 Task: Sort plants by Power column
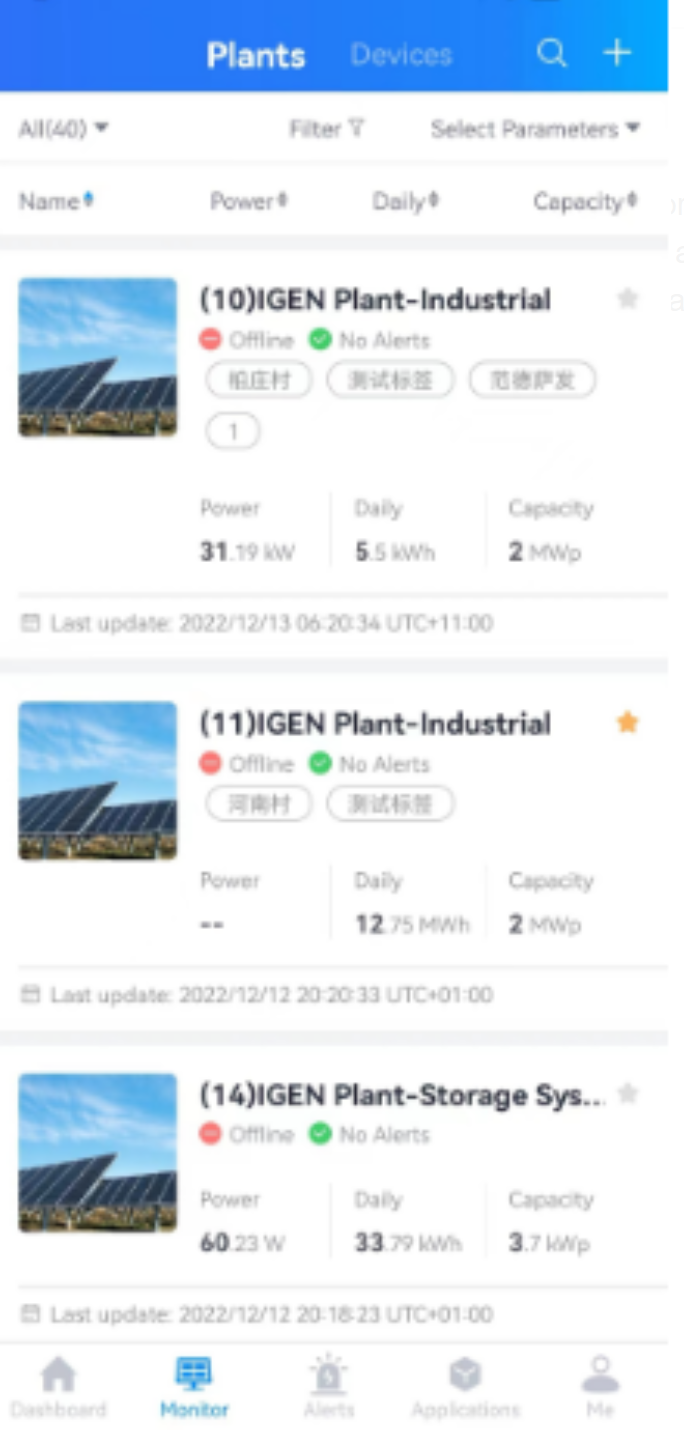(x=248, y=201)
